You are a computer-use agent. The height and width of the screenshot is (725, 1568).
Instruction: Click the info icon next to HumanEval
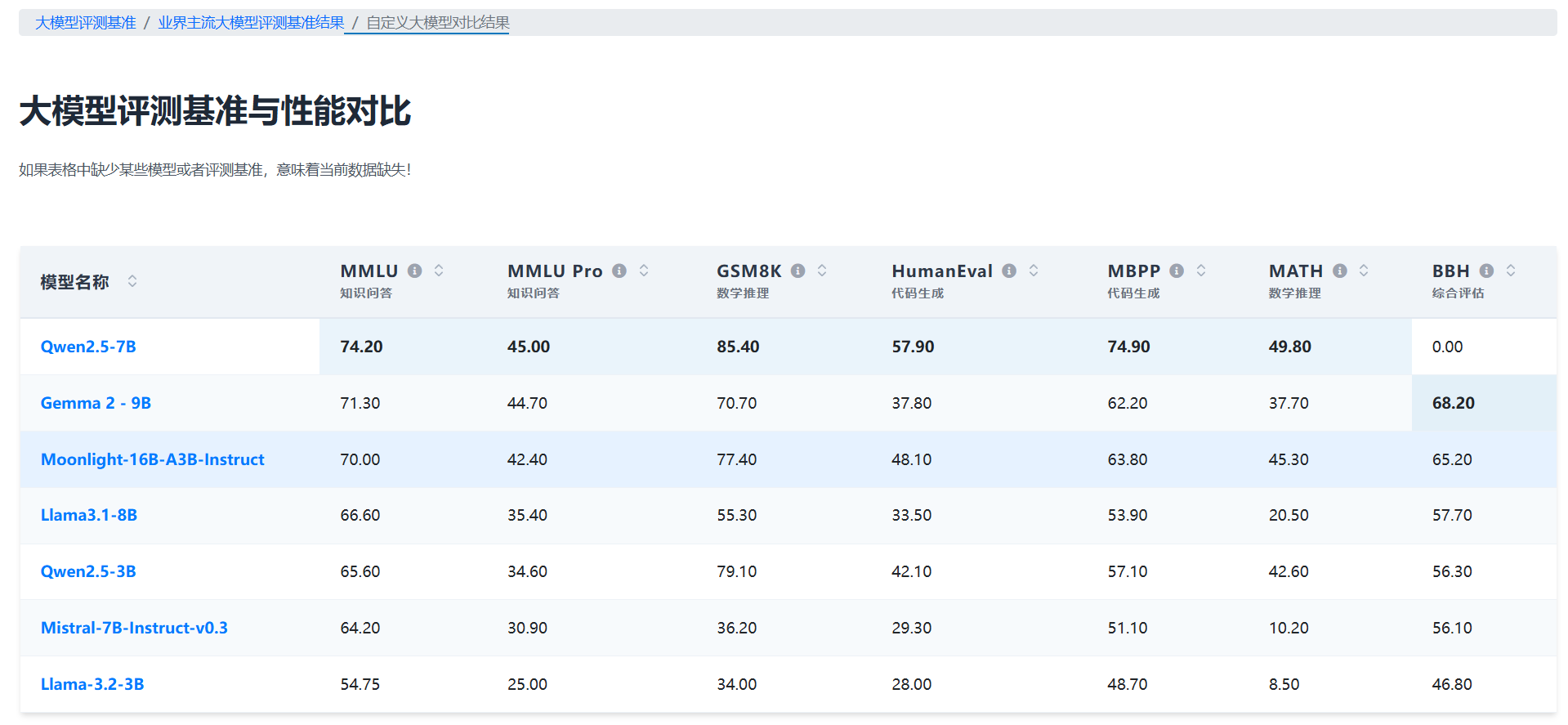pos(1009,271)
